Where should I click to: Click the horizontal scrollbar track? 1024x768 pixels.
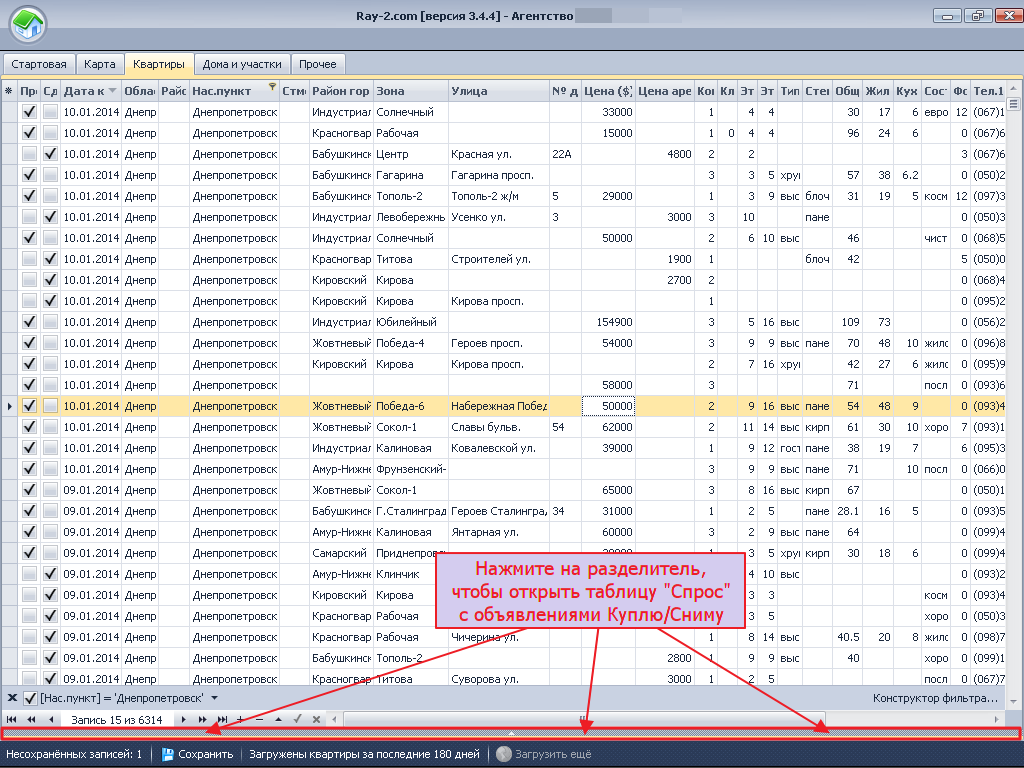(x=666, y=719)
